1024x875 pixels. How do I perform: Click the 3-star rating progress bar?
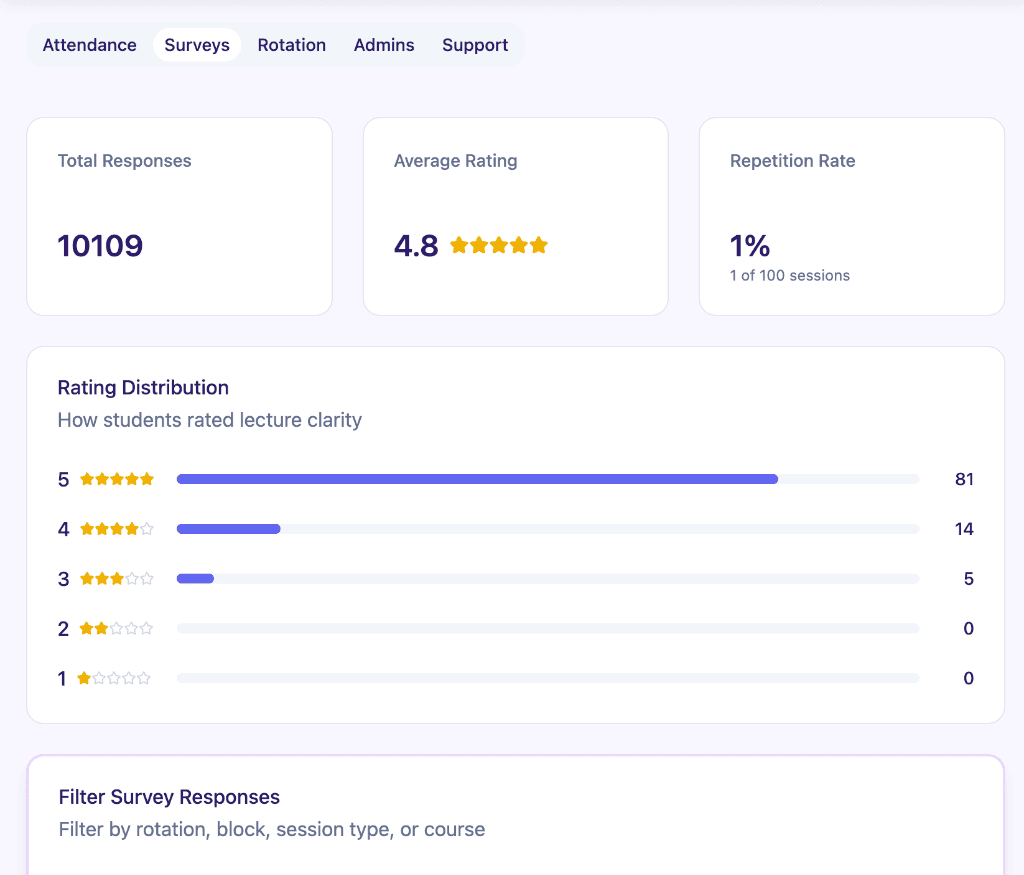tap(548, 579)
